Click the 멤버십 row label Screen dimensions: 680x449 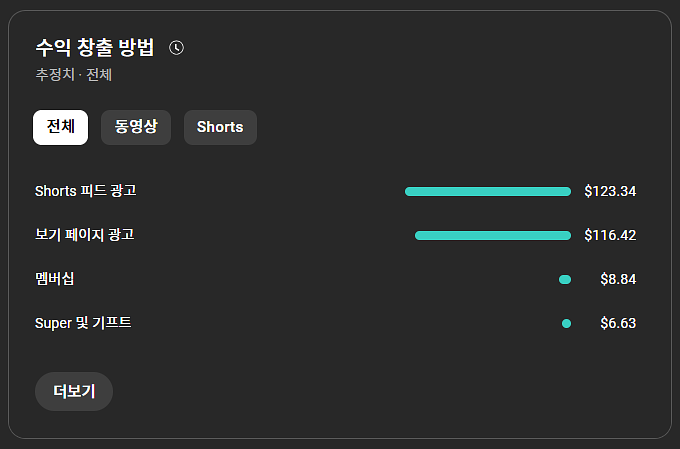pyautogui.click(x=54, y=279)
